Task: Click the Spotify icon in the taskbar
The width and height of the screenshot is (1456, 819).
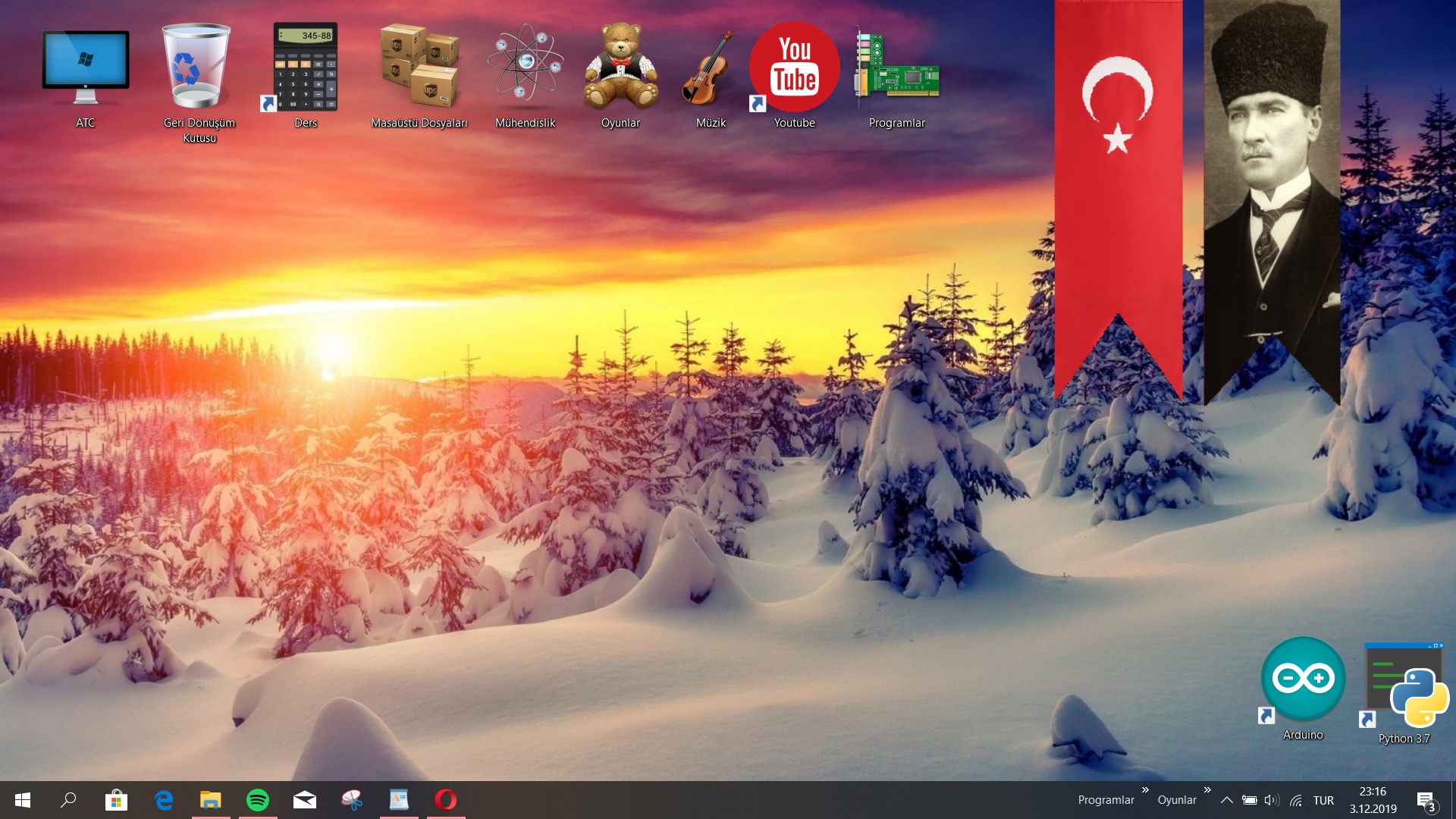Action: point(258,800)
